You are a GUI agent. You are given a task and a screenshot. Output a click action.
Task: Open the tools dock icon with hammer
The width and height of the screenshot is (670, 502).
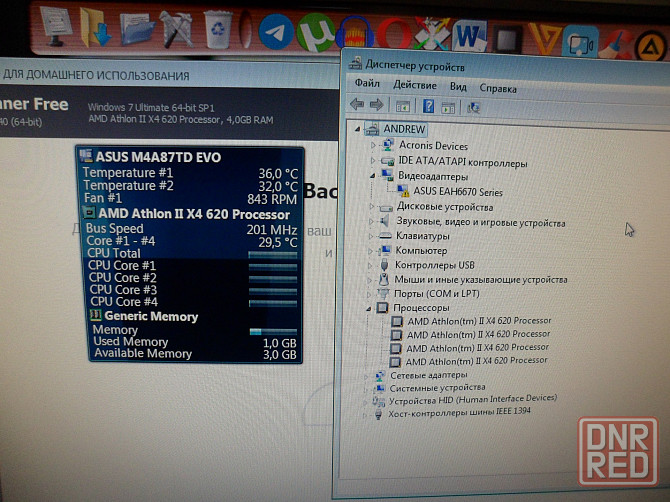point(176,29)
